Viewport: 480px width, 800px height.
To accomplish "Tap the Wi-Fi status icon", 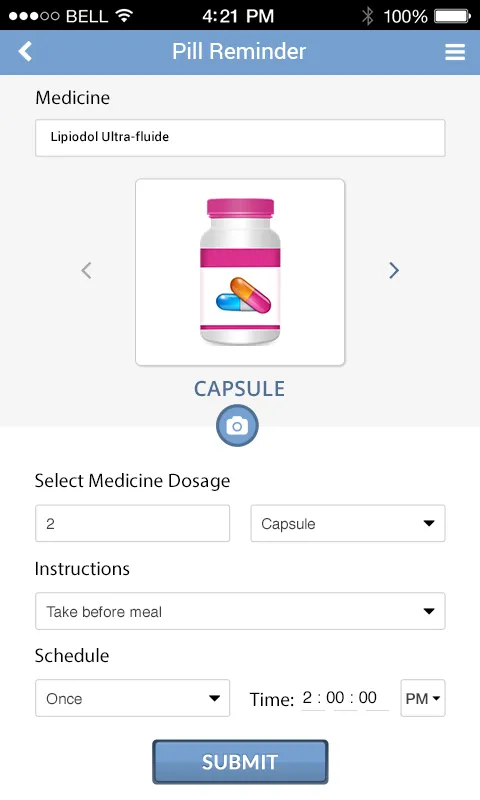I will click(x=124, y=16).
